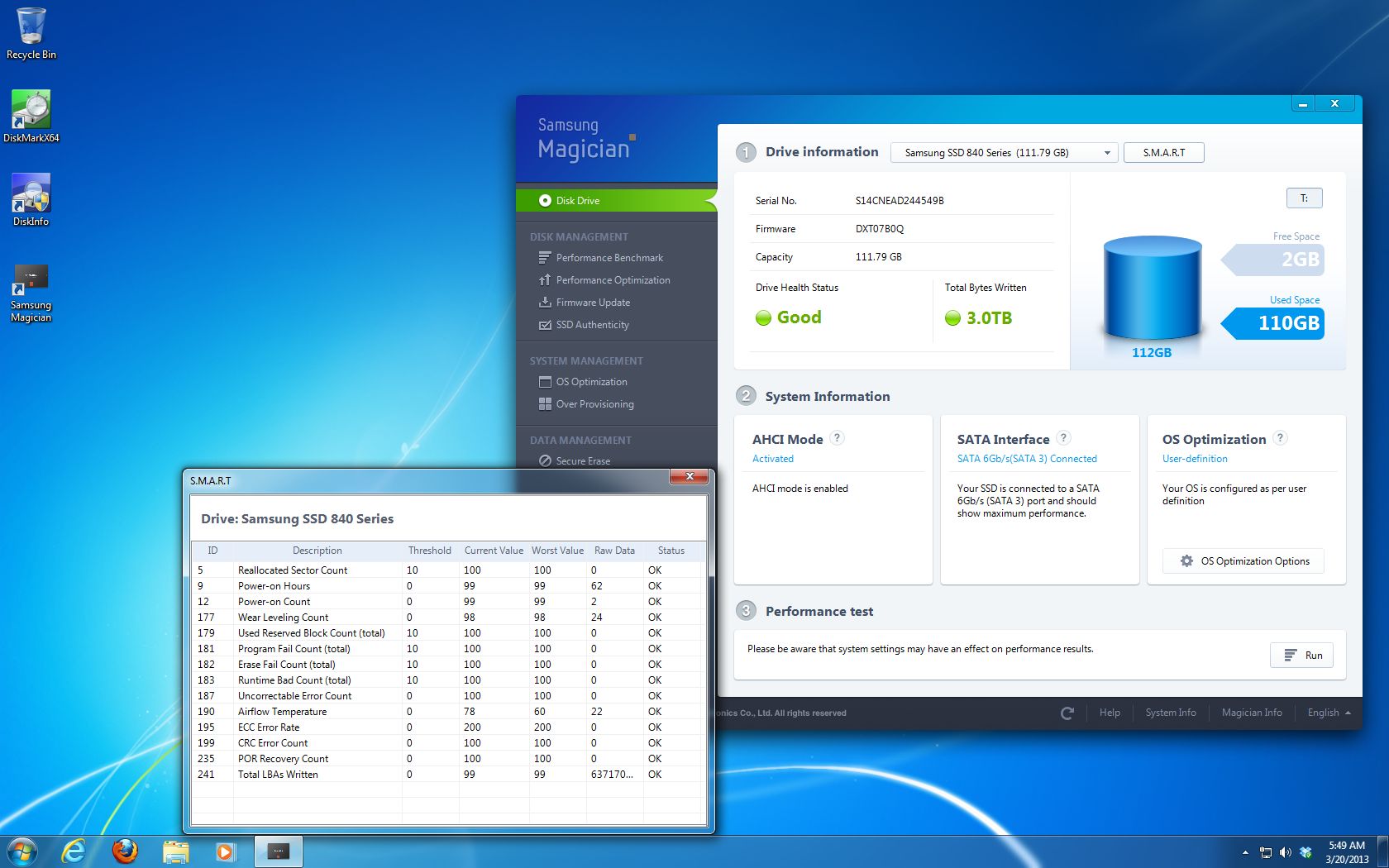1389x868 pixels.
Task: Click OS Optimization help question mark
Action: pyautogui.click(x=1280, y=438)
